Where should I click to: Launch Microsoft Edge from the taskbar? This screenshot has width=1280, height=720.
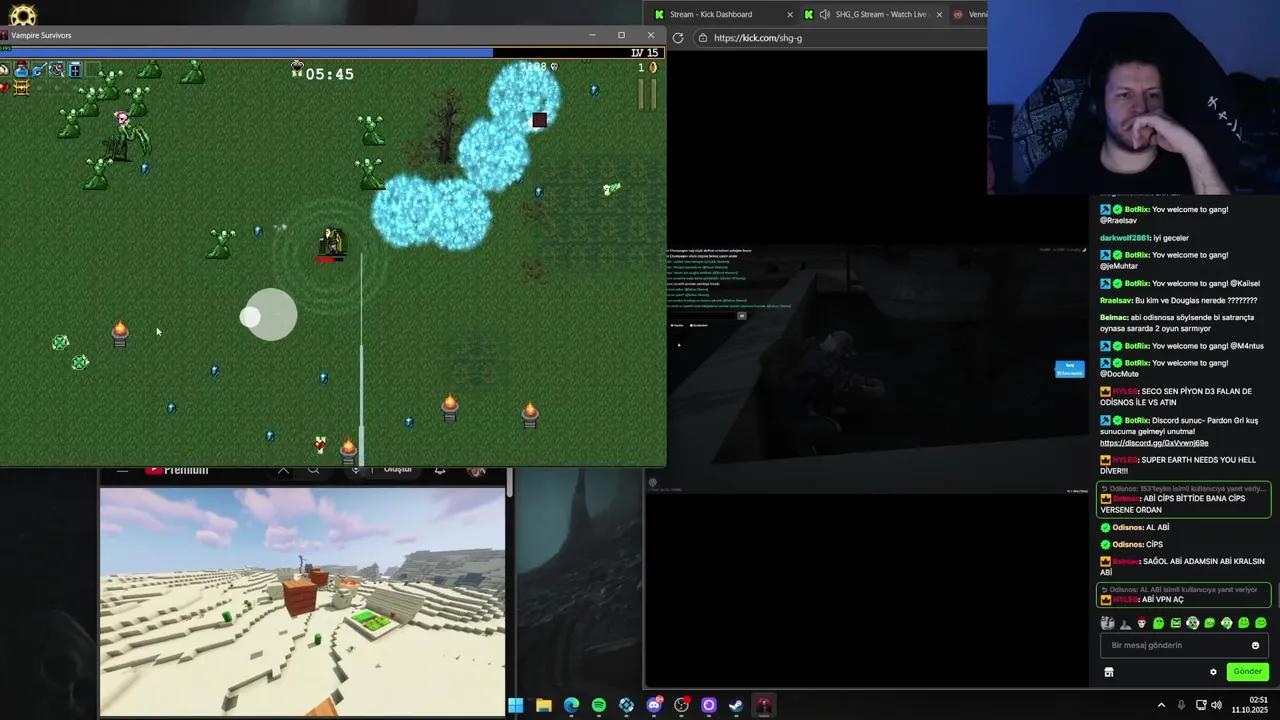(571, 705)
